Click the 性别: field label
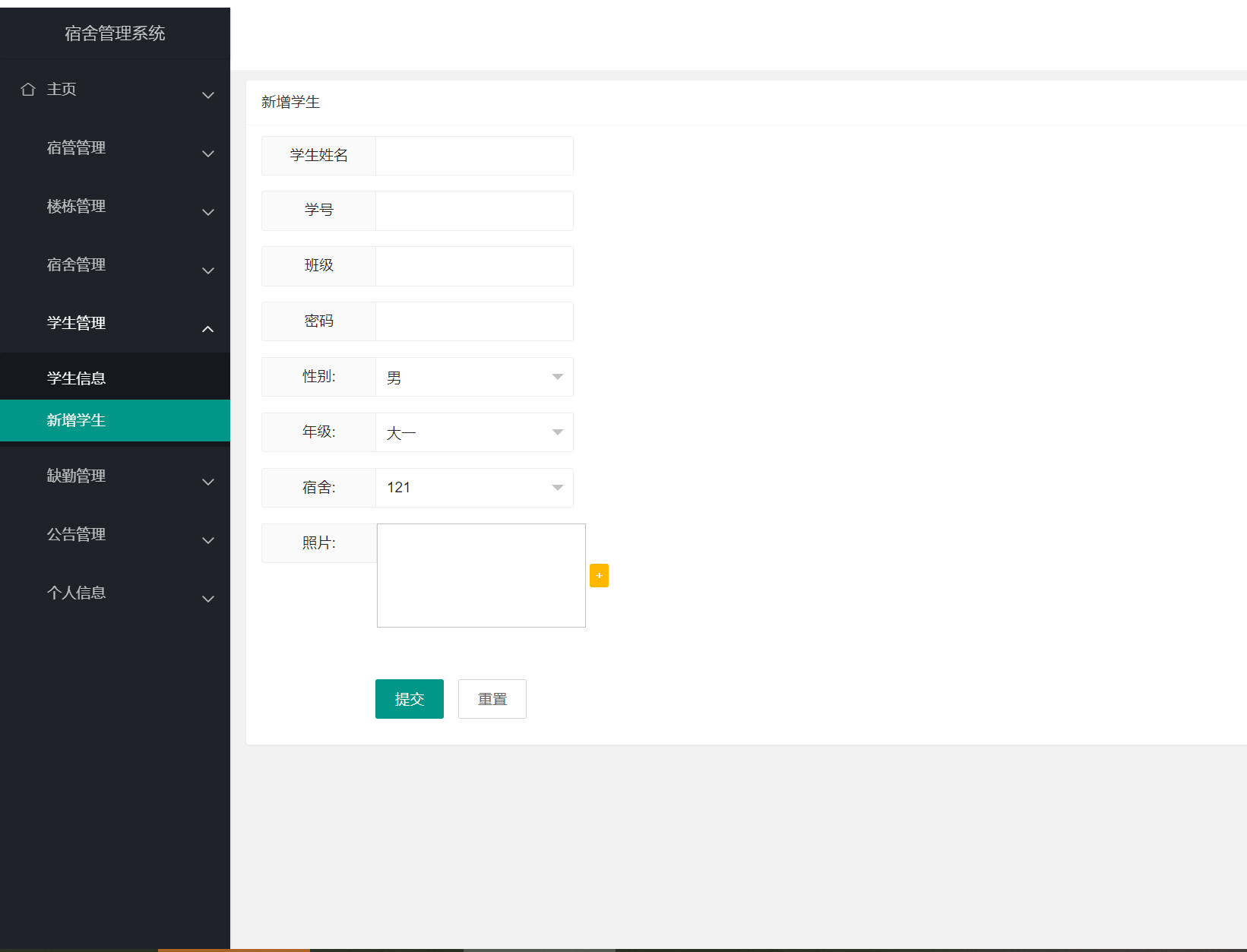Screen dimensions: 1247x952 click(x=319, y=377)
